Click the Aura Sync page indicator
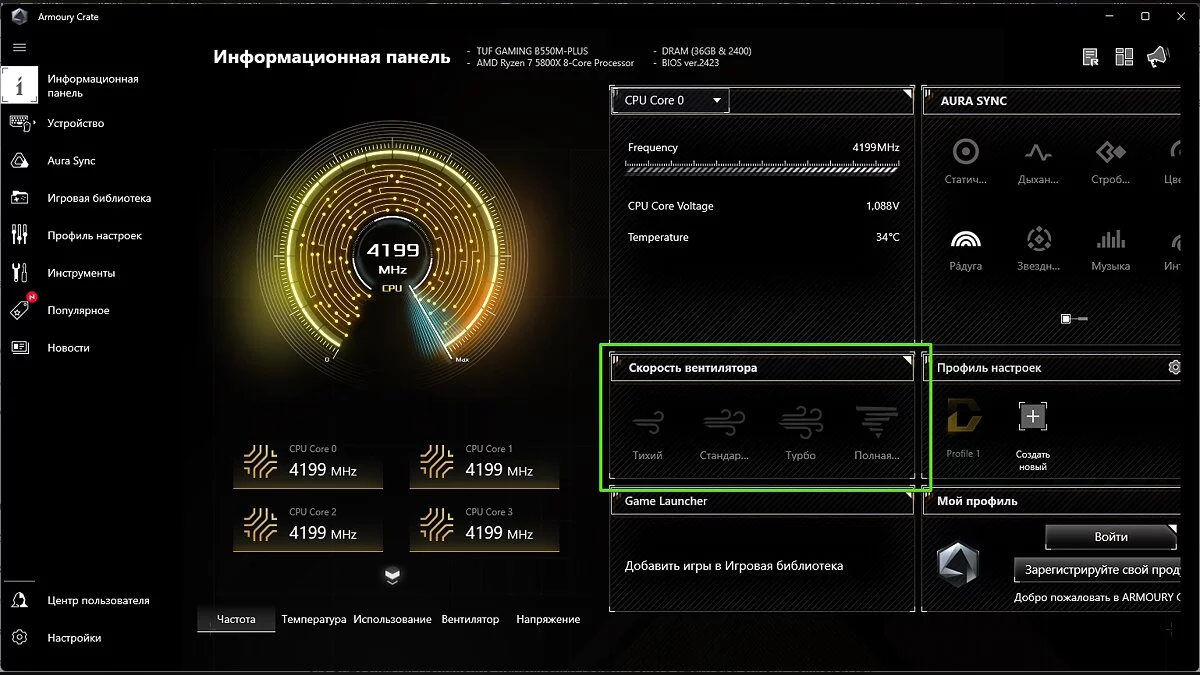Viewport: 1200px width, 675px height. (x=1074, y=319)
